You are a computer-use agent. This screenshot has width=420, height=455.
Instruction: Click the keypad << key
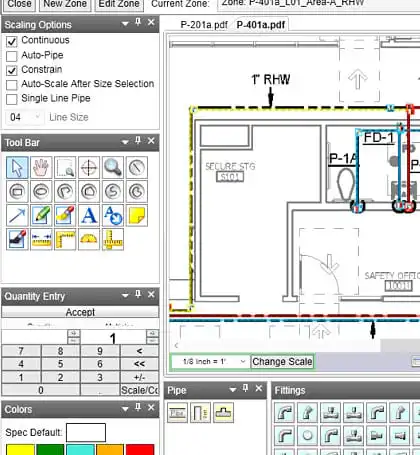click(x=139, y=364)
